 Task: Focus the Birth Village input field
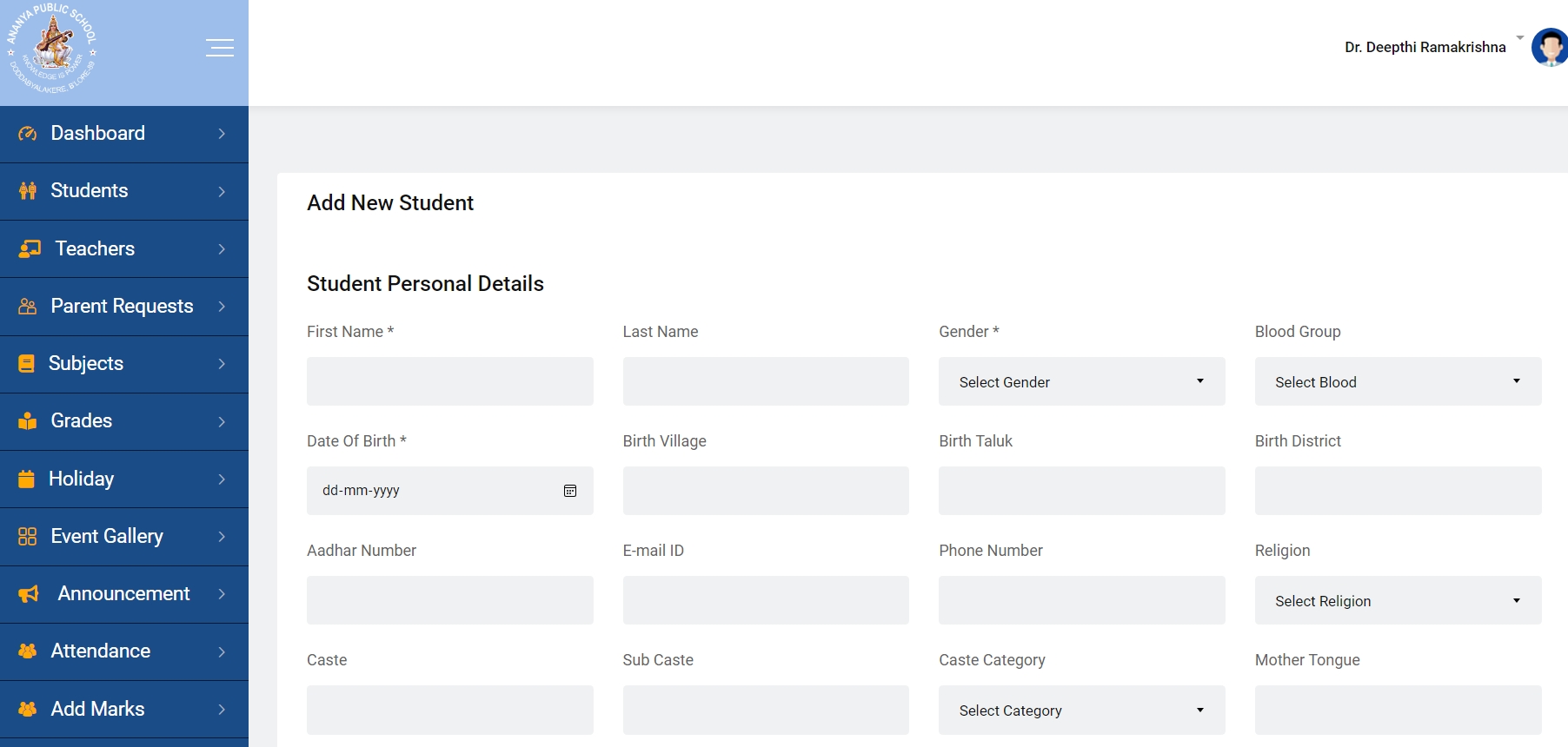click(766, 491)
